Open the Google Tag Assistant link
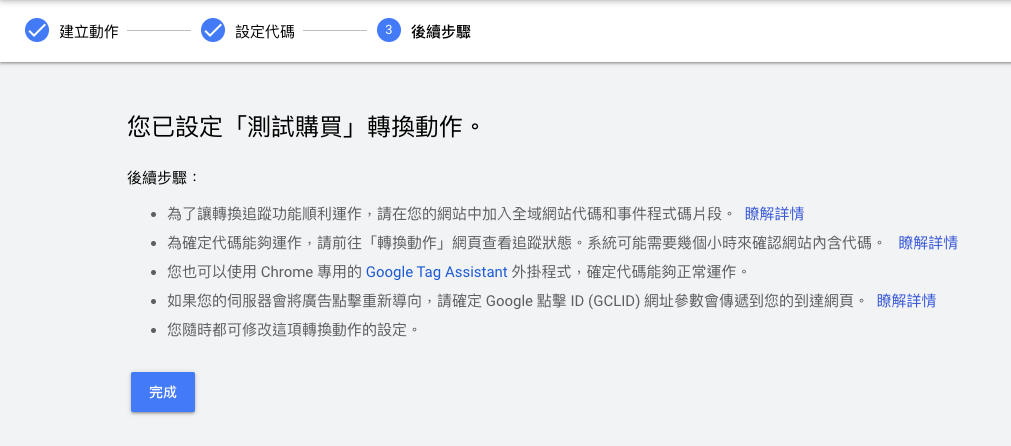The width and height of the screenshot is (1011, 446). tap(436, 271)
